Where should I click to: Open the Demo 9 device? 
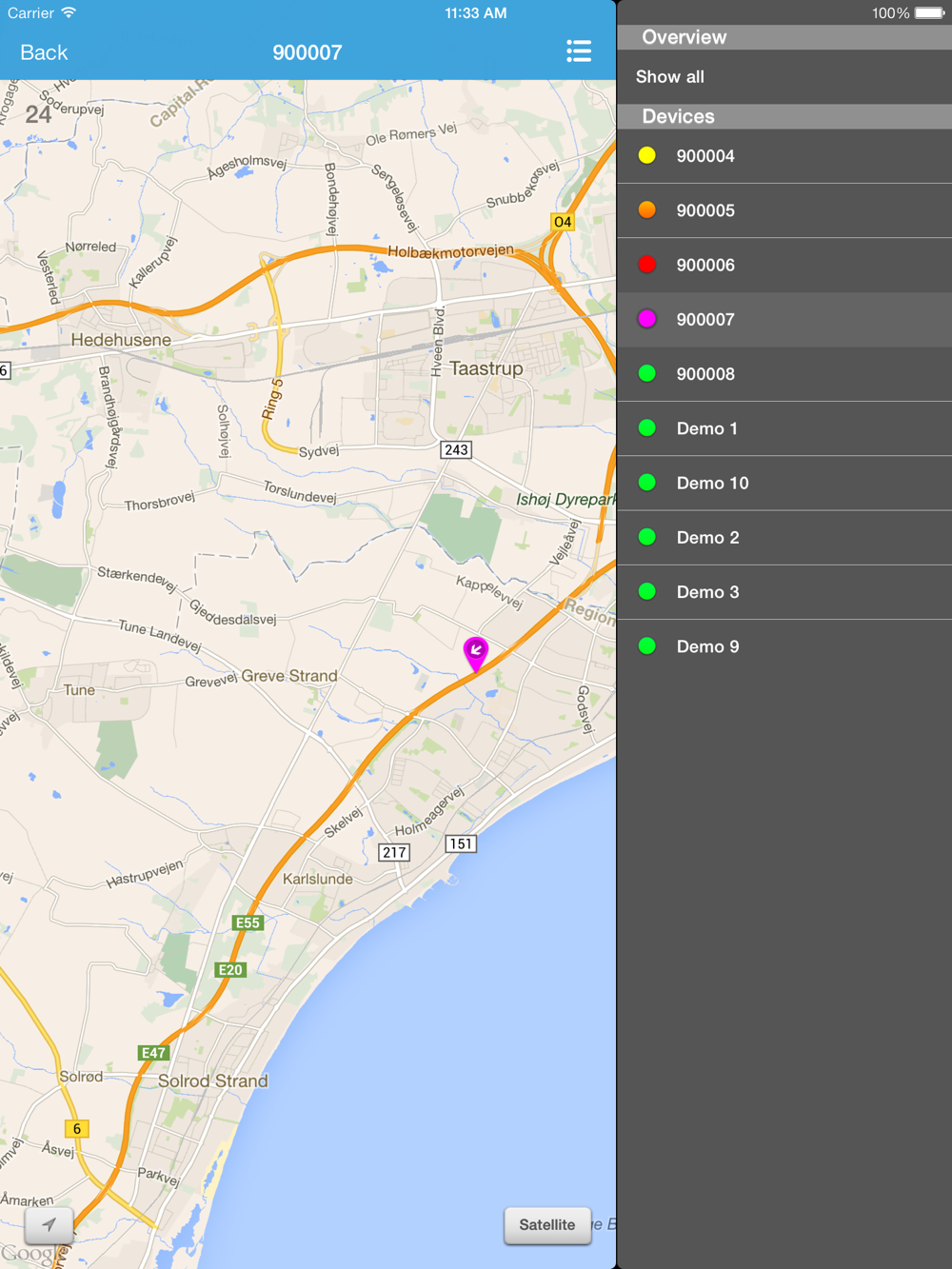[784, 646]
